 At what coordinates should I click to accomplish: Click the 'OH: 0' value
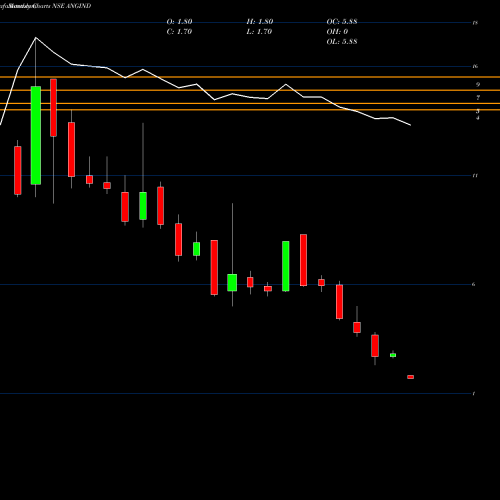coord(337,32)
